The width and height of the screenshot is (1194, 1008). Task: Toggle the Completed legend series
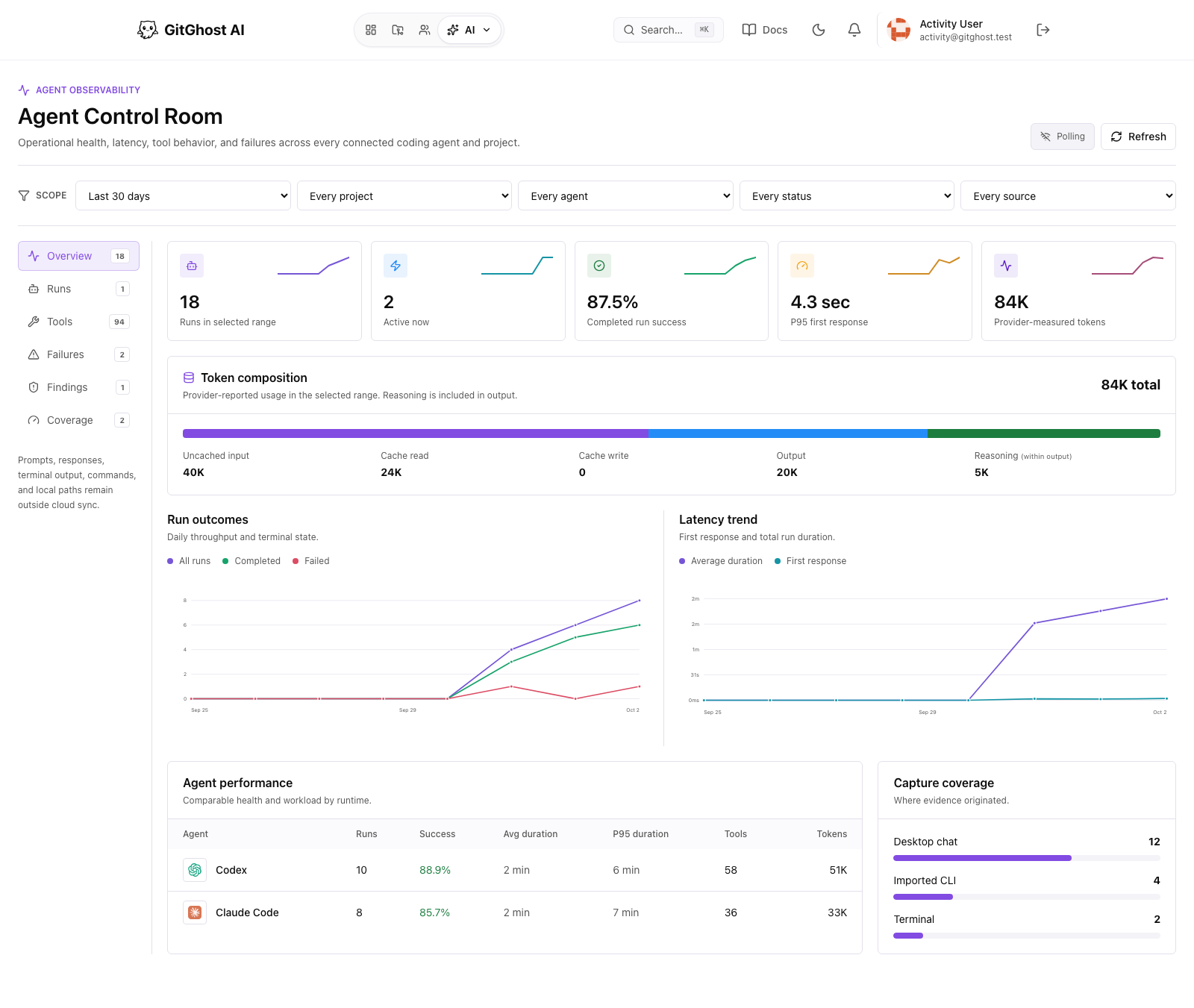[251, 561]
